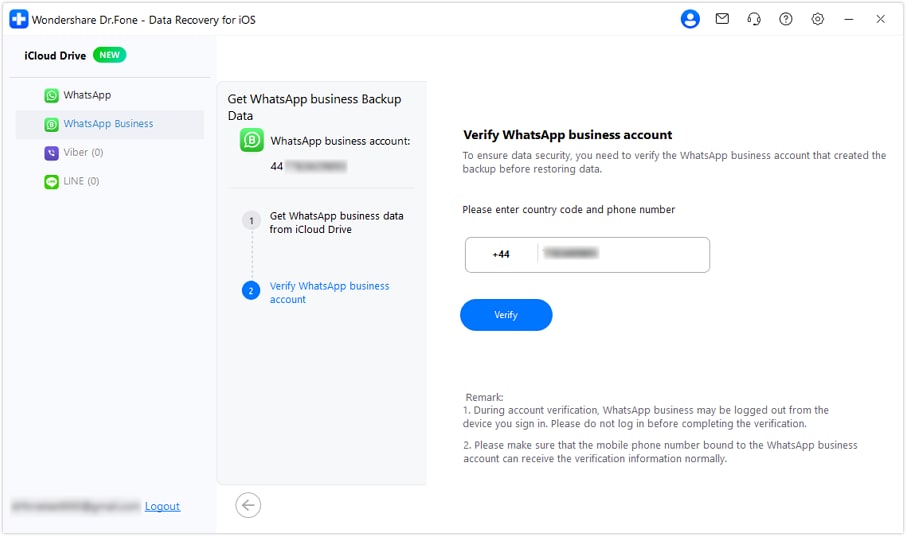The height and width of the screenshot is (537, 907).
Task: Click the Dr.Fone blue plus logo
Action: tap(18, 19)
